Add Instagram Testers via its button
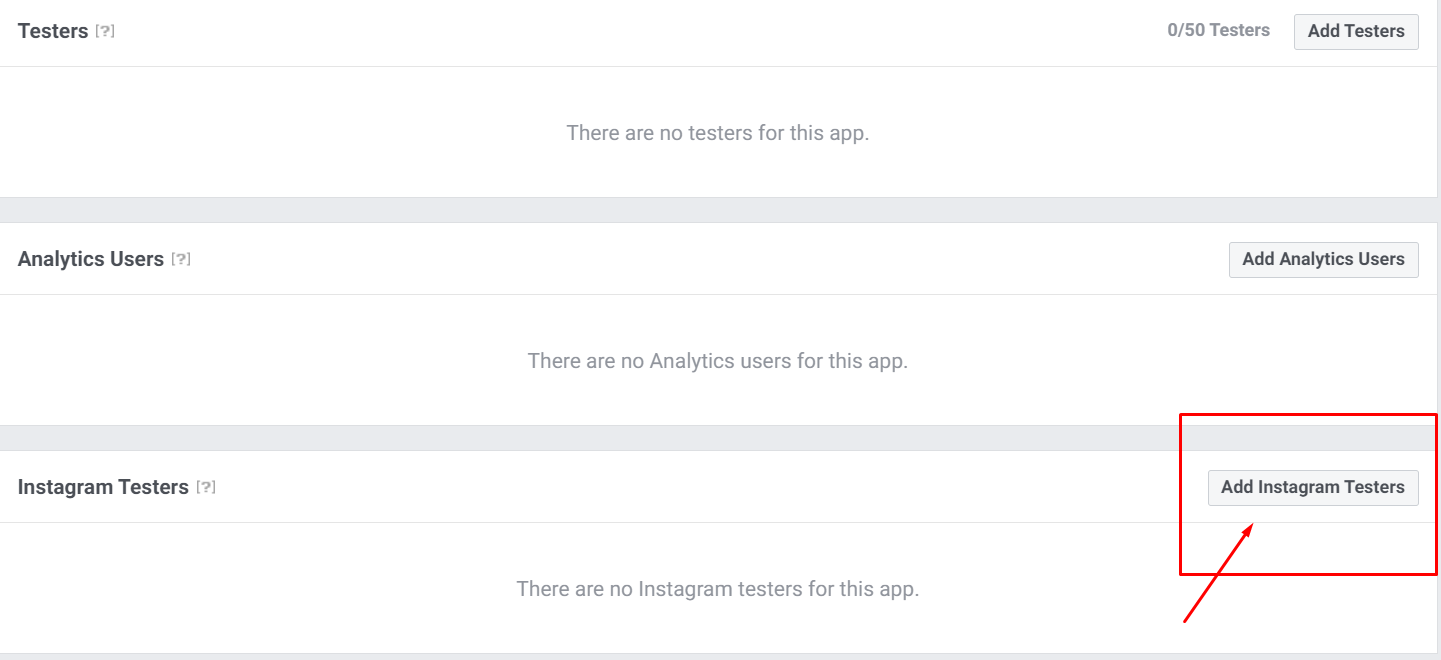 point(1312,487)
